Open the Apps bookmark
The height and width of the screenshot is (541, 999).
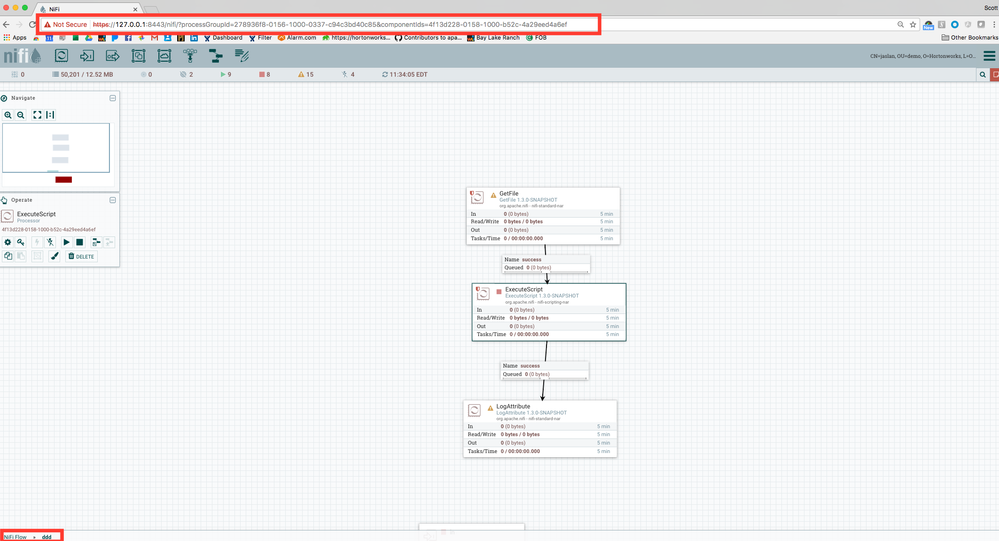(15, 38)
